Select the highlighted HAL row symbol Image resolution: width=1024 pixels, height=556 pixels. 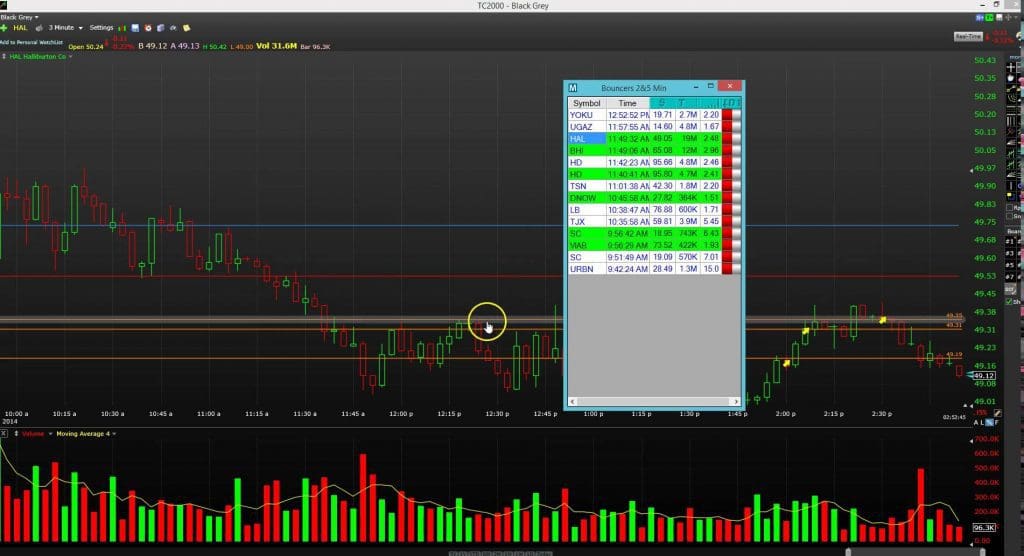586,139
